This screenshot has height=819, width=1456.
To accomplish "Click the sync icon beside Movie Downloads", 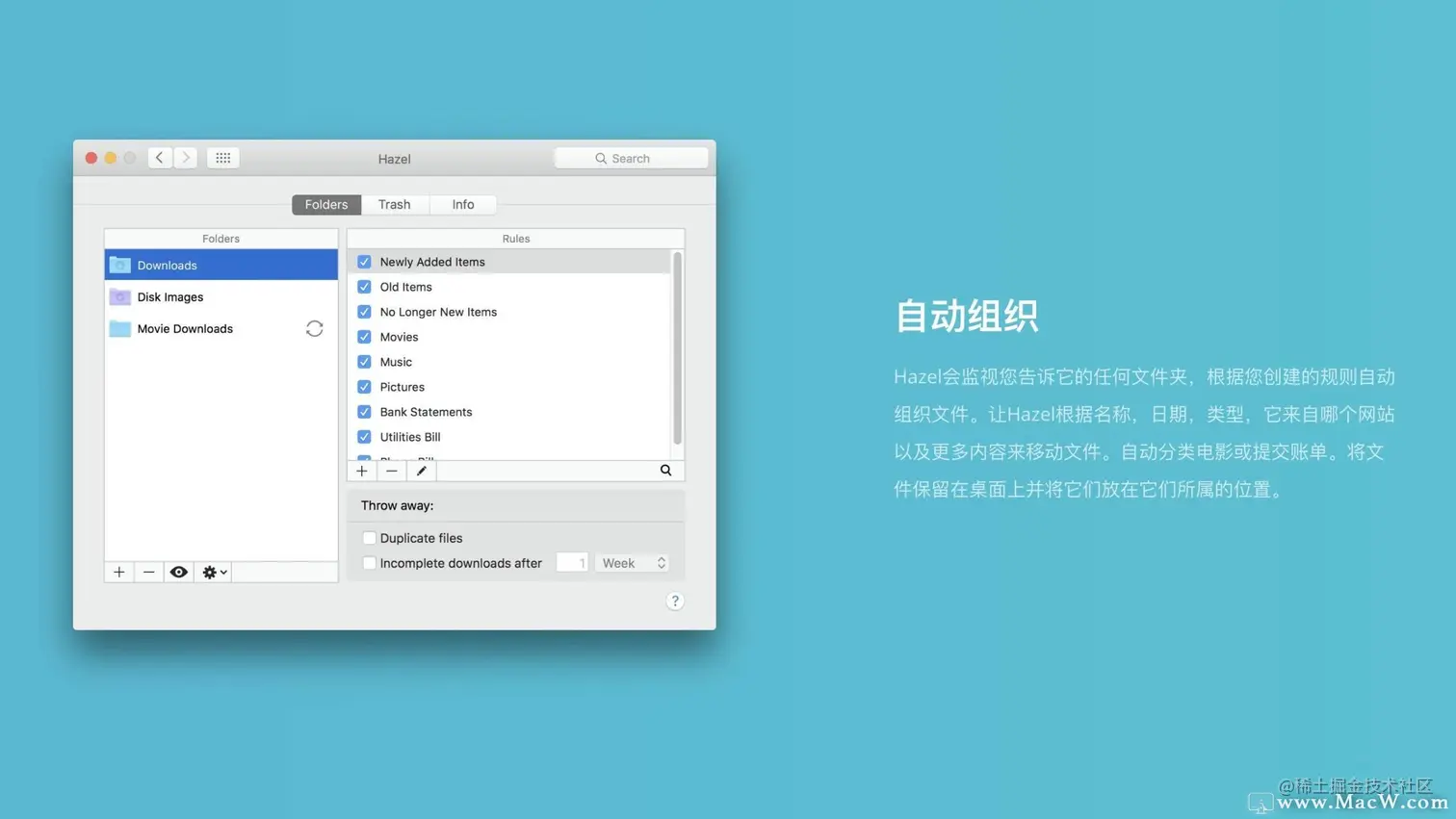I will (314, 329).
